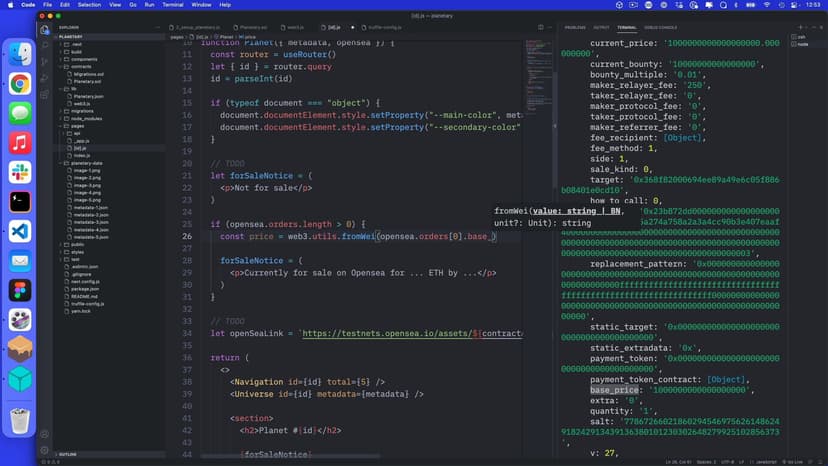The width and height of the screenshot is (828, 466).
Task: Launch Google Chrome from the dock
Action: pyautogui.click(x=20, y=84)
